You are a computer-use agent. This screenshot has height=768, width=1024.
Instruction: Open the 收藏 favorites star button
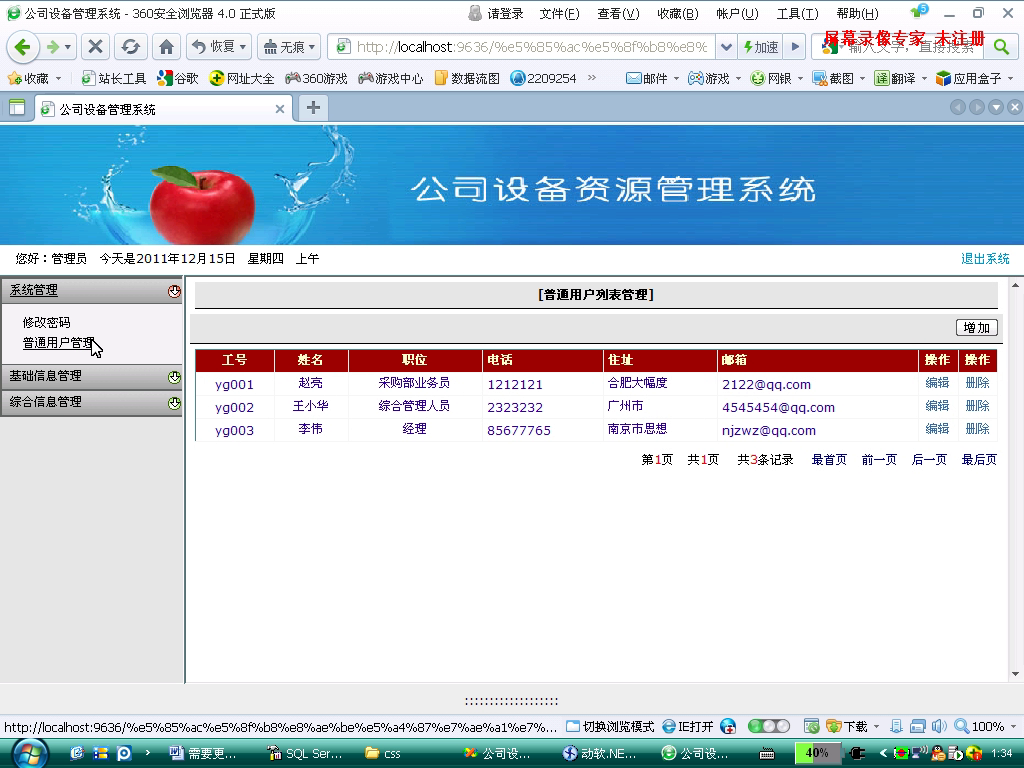click(28, 78)
